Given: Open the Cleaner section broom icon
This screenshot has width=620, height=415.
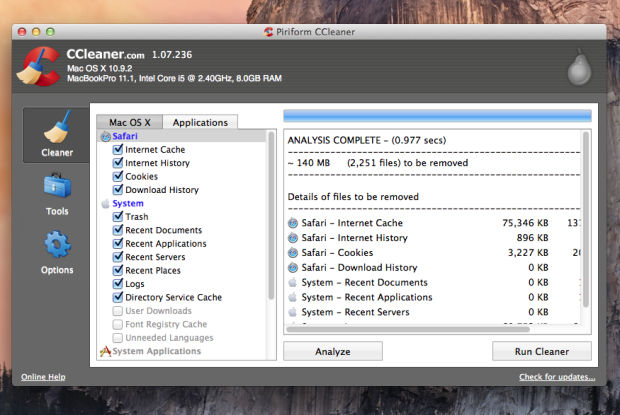Looking at the screenshot, I should pyautogui.click(x=56, y=133).
